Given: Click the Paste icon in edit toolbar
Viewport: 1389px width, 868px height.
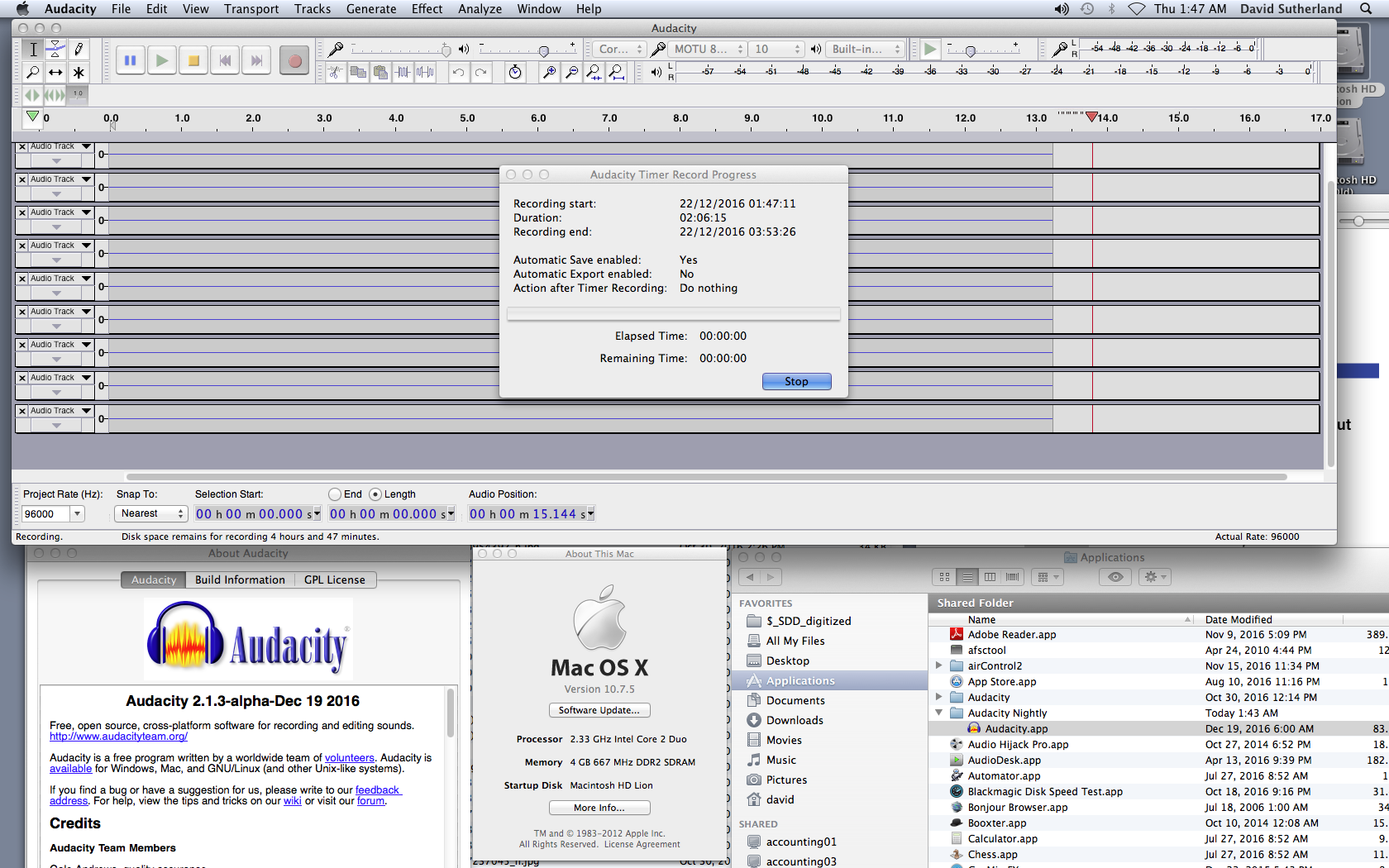Looking at the screenshot, I should (x=380, y=73).
